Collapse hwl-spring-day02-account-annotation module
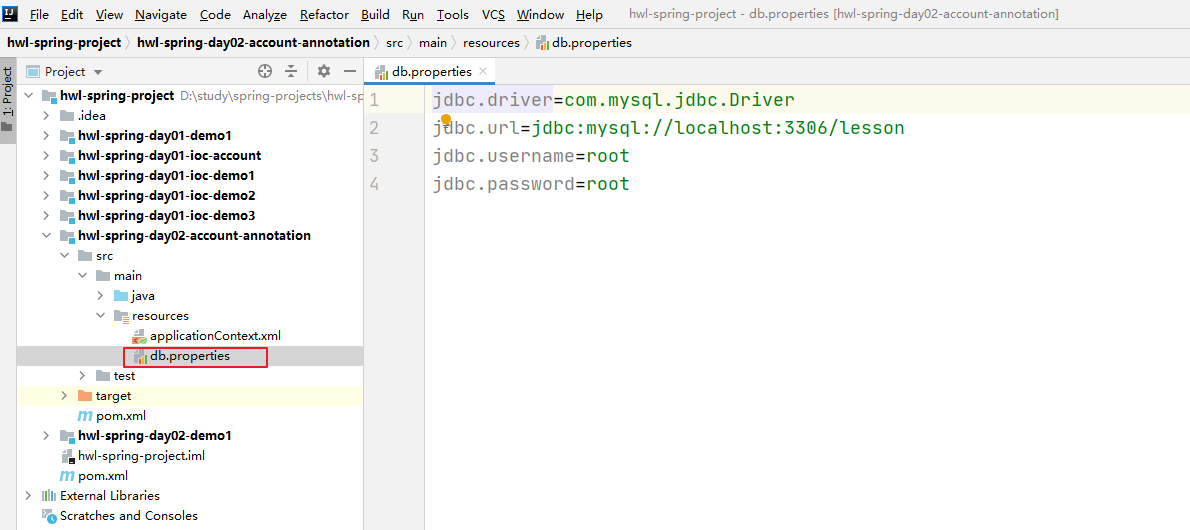Viewport: 1190px width, 530px height. [46, 235]
